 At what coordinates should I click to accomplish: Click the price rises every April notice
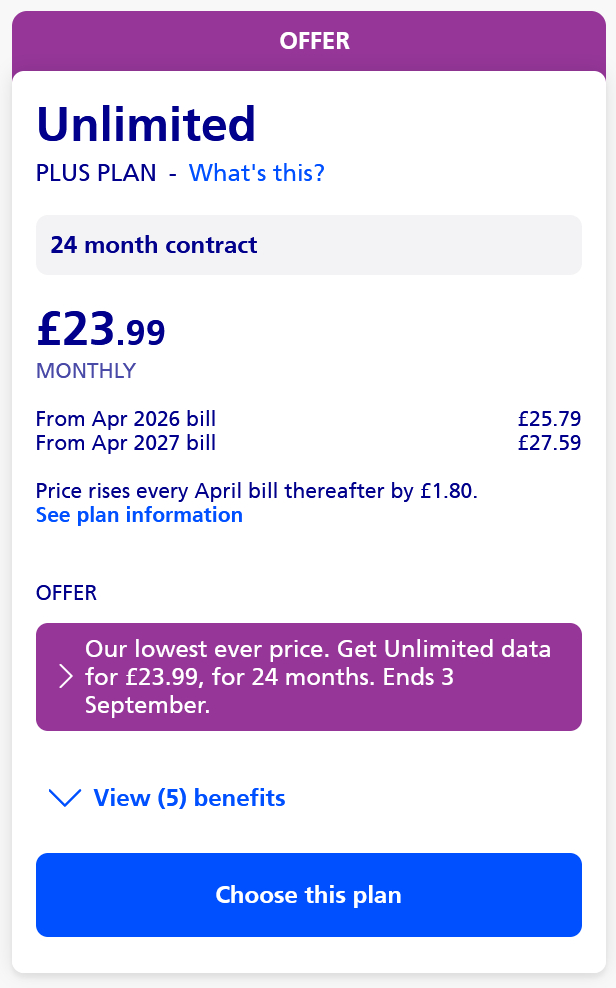[x=257, y=491]
